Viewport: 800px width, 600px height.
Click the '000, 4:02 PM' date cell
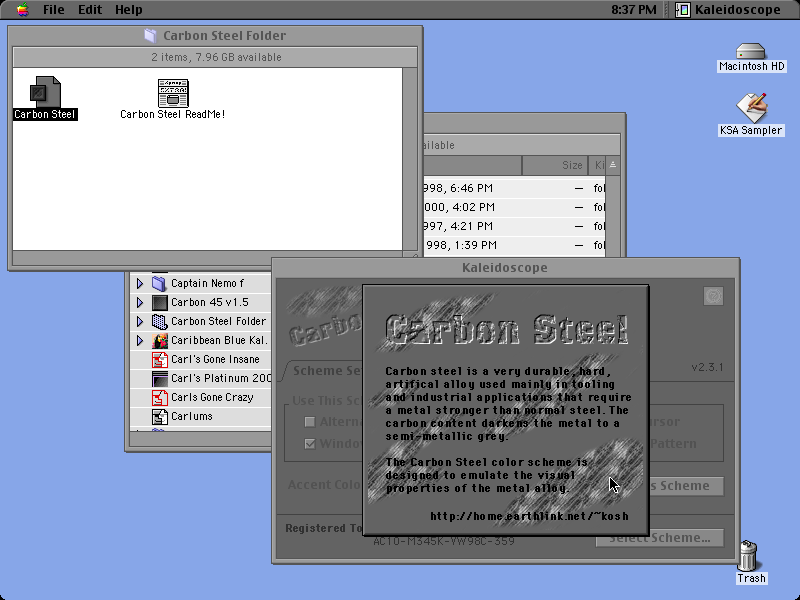pos(459,207)
